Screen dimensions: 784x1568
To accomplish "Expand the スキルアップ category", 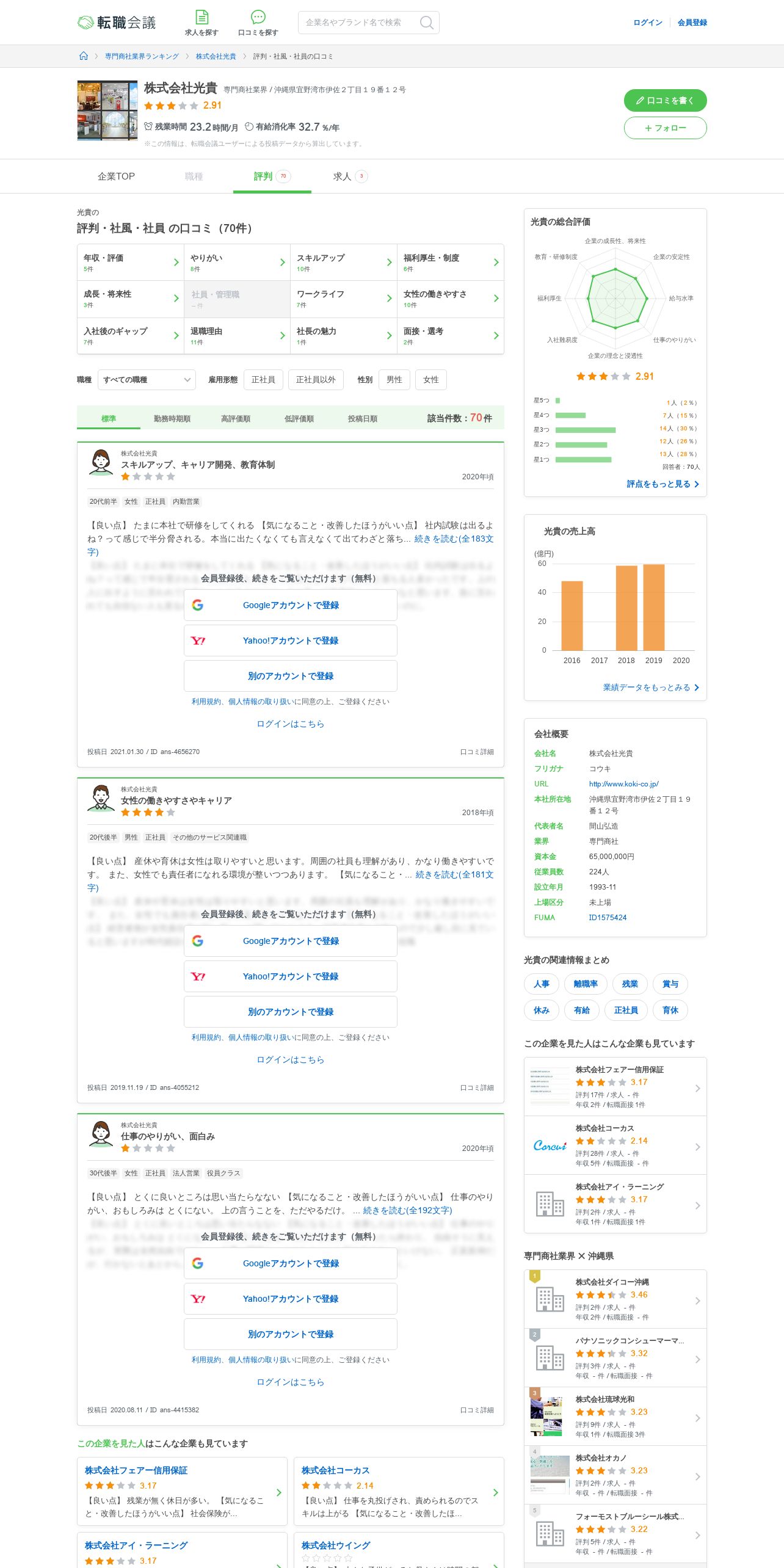I will pos(344,263).
